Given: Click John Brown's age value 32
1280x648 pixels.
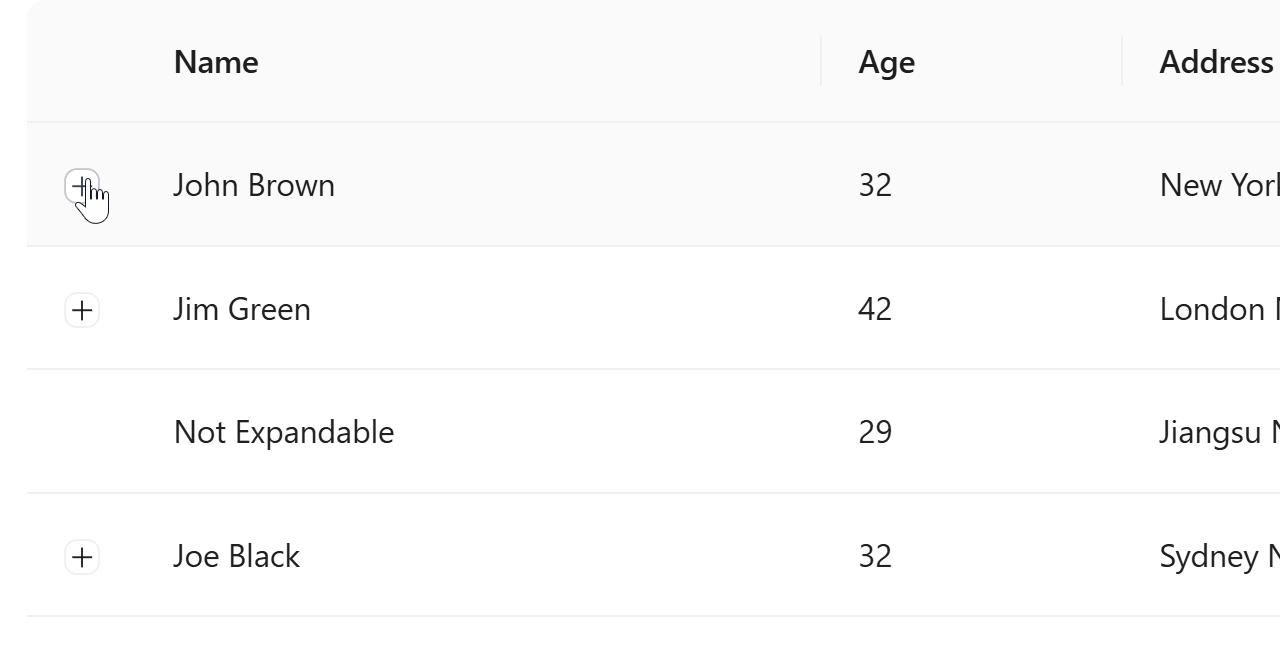Looking at the screenshot, I should pyautogui.click(x=875, y=186).
